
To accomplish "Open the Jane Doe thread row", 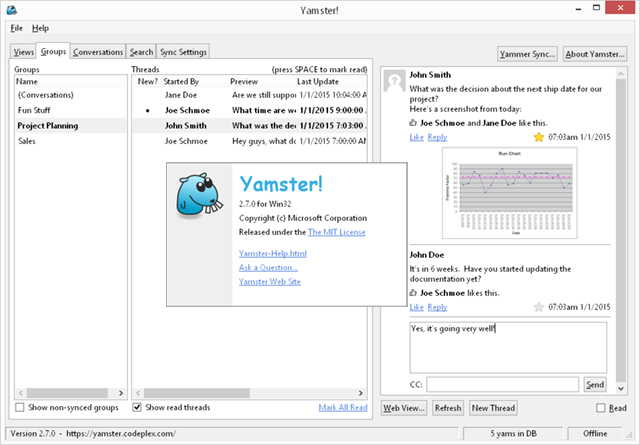I will 249,95.
